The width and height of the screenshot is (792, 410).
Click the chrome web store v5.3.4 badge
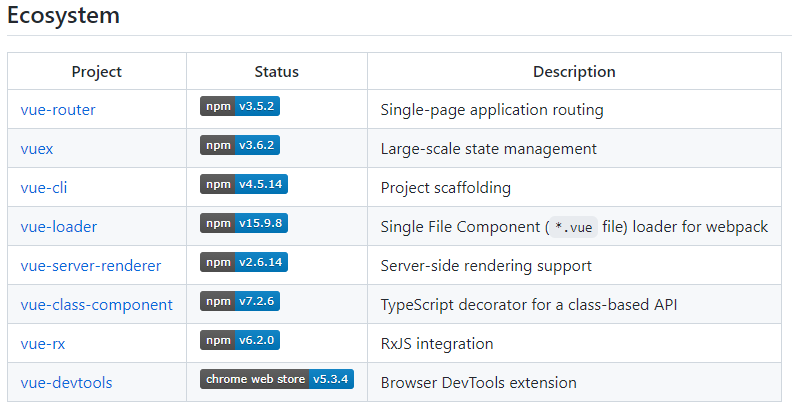point(277,380)
